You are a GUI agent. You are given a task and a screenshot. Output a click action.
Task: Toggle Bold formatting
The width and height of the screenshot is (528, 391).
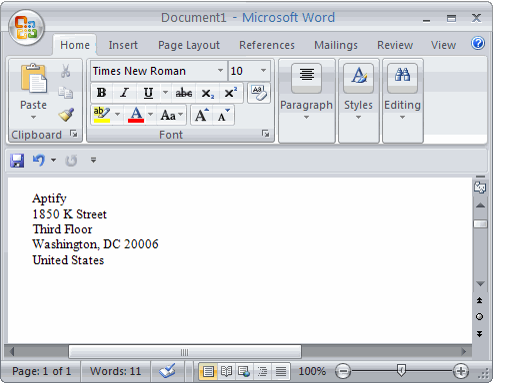pos(102,93)
